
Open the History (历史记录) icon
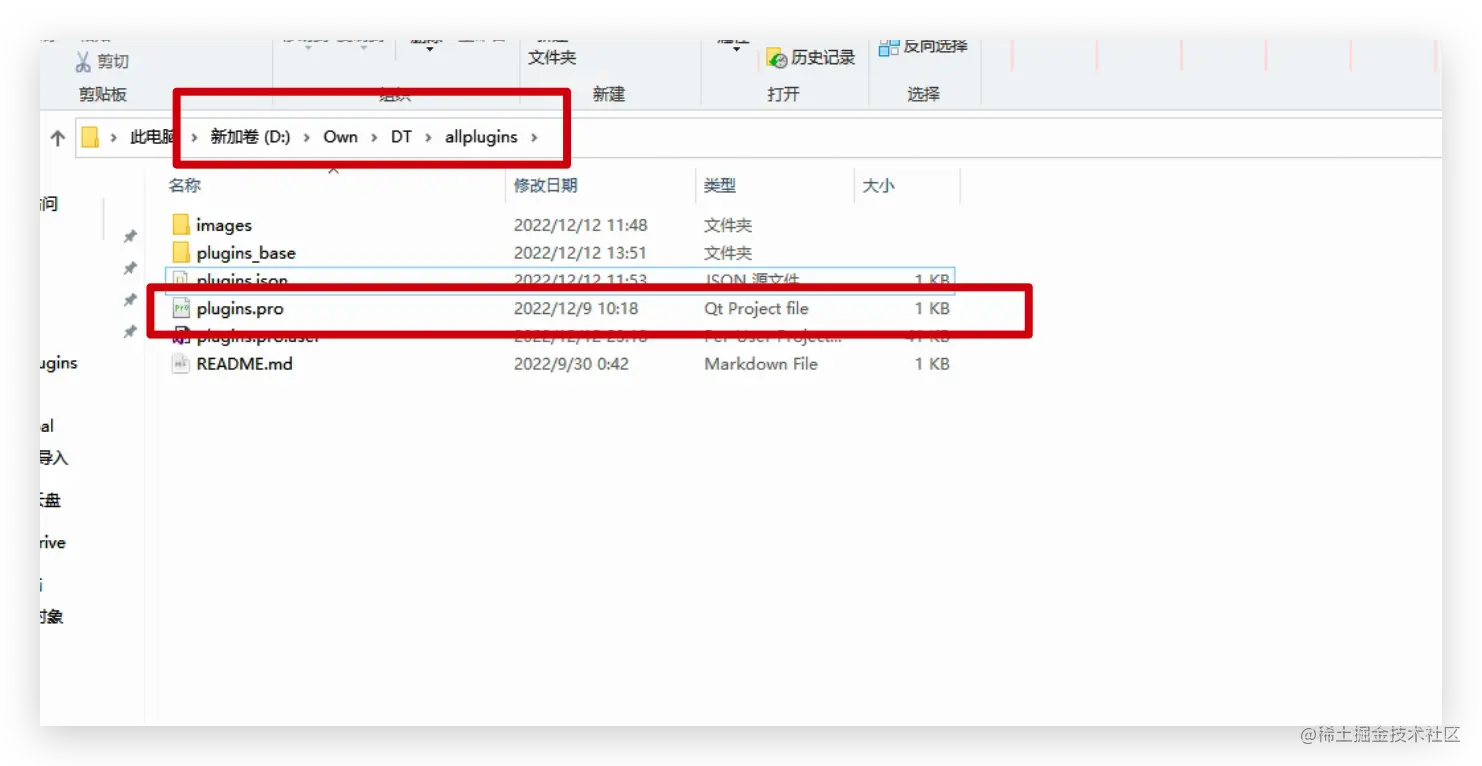777,58
